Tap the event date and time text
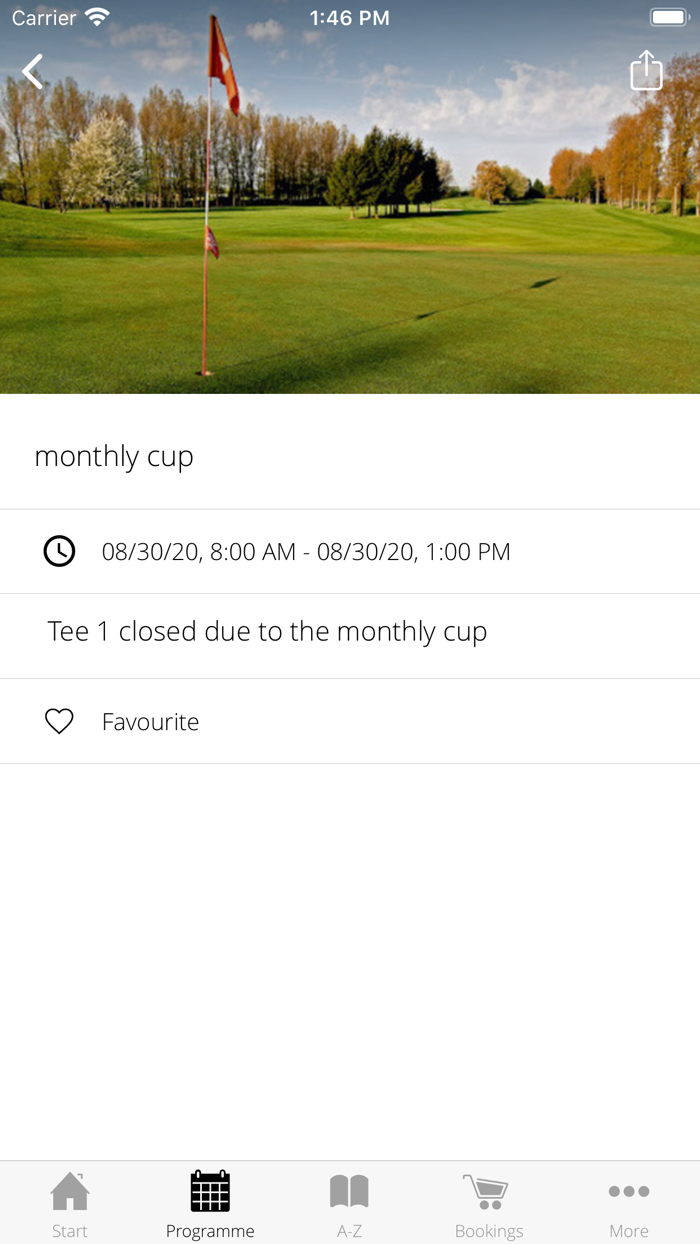 (306, 552)
